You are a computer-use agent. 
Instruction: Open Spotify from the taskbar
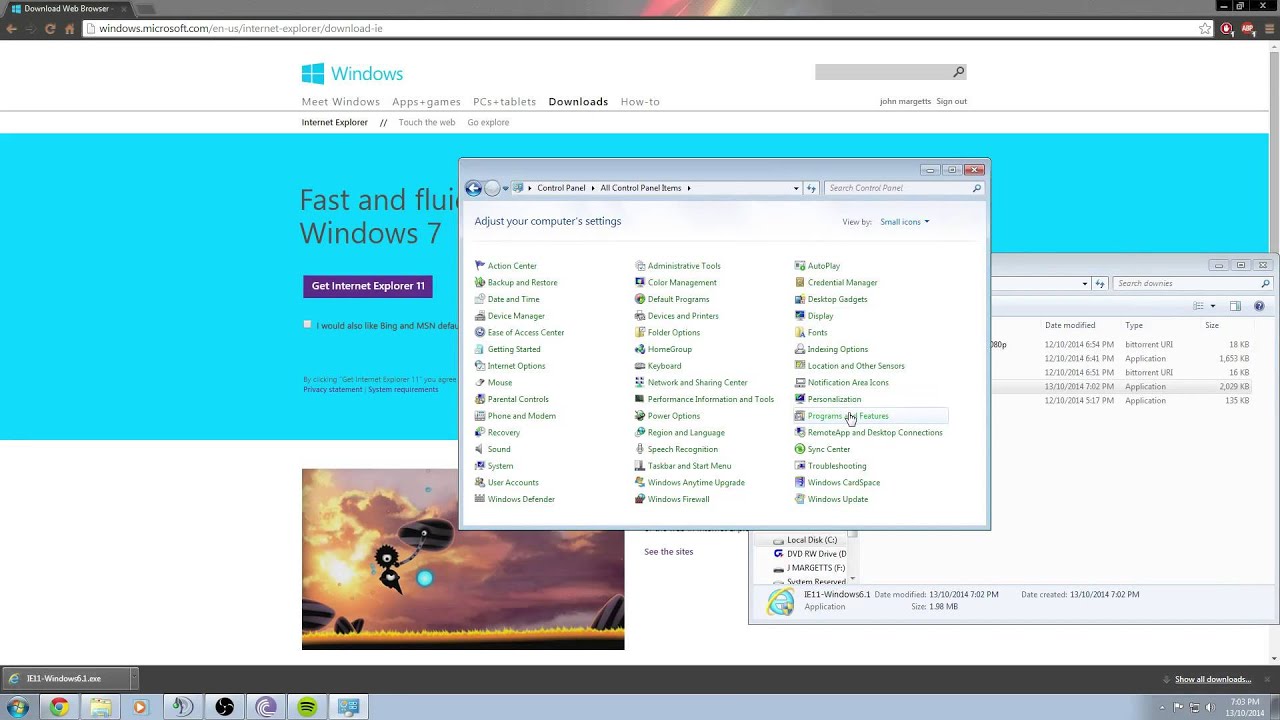point(307,707)
